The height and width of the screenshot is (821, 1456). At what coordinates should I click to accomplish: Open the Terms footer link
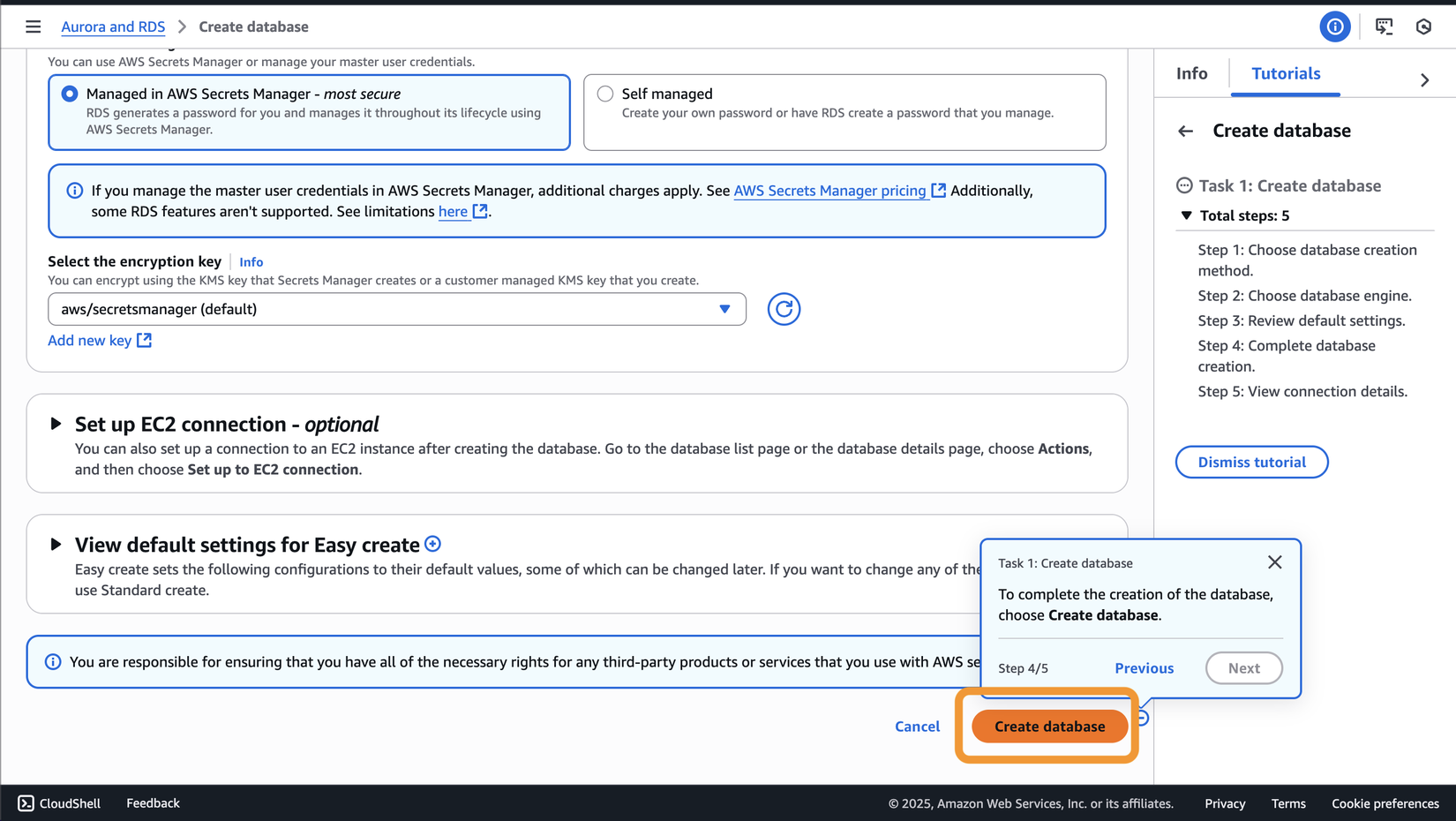1288,803
